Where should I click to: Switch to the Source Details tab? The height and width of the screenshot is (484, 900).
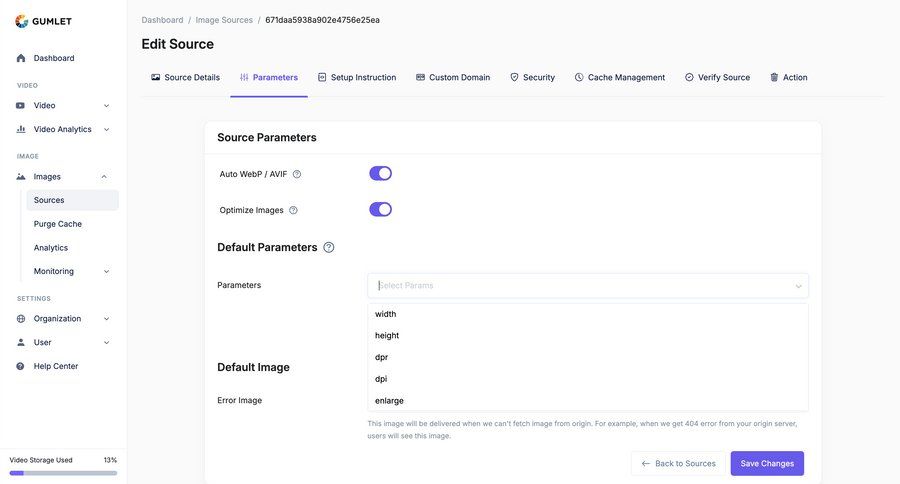[185, 78]
